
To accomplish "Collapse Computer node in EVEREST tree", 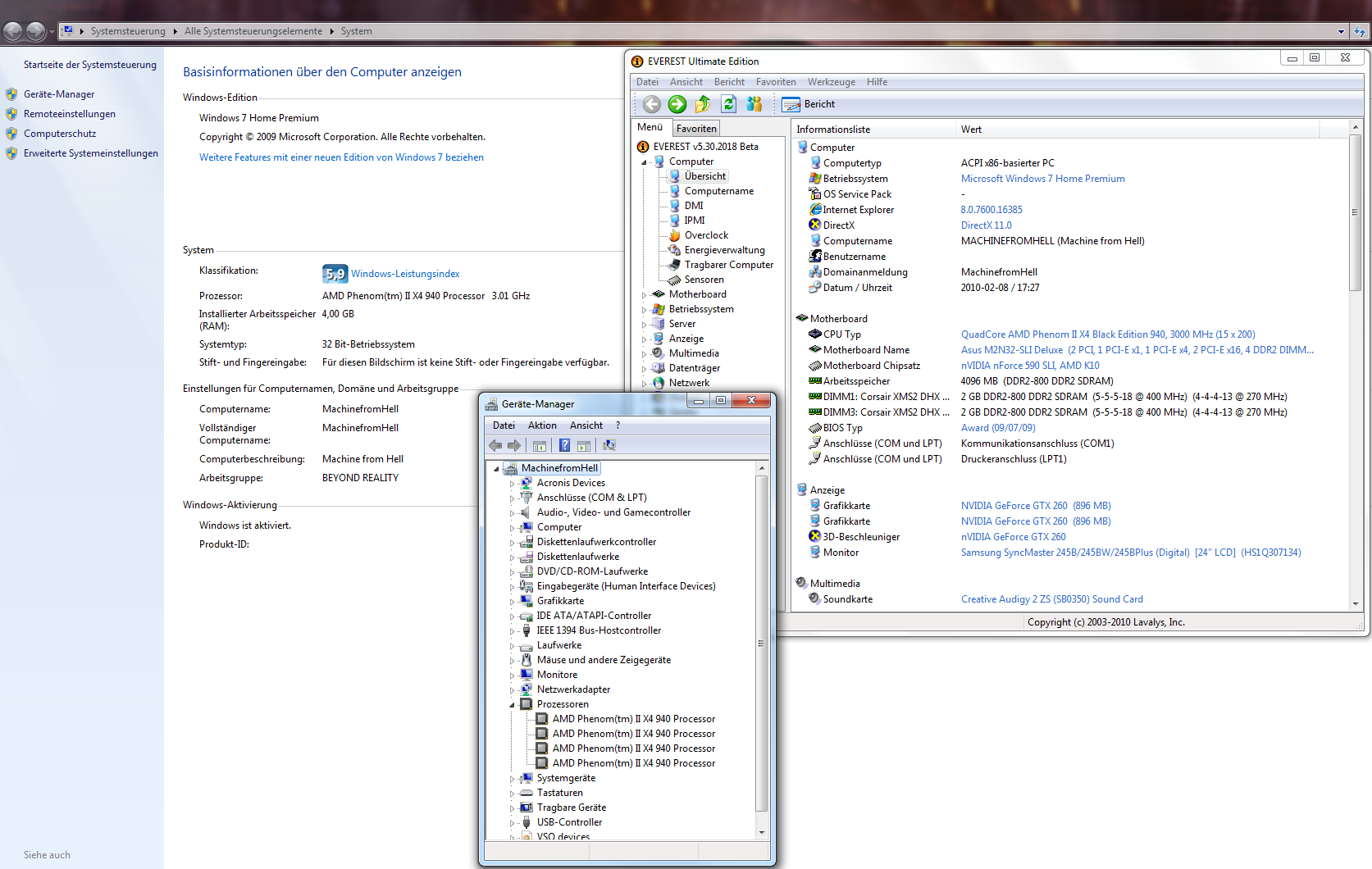I will pos(645,162).
